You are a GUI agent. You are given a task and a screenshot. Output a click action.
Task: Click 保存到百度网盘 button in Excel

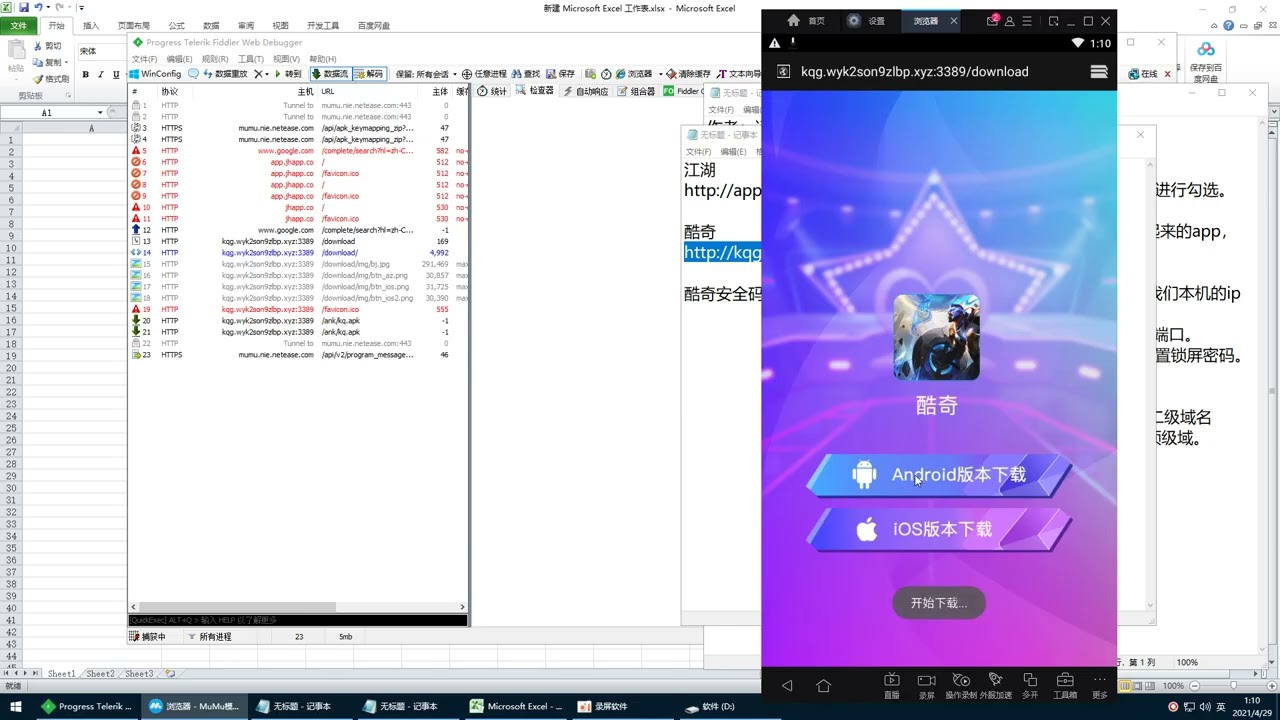1206,62
